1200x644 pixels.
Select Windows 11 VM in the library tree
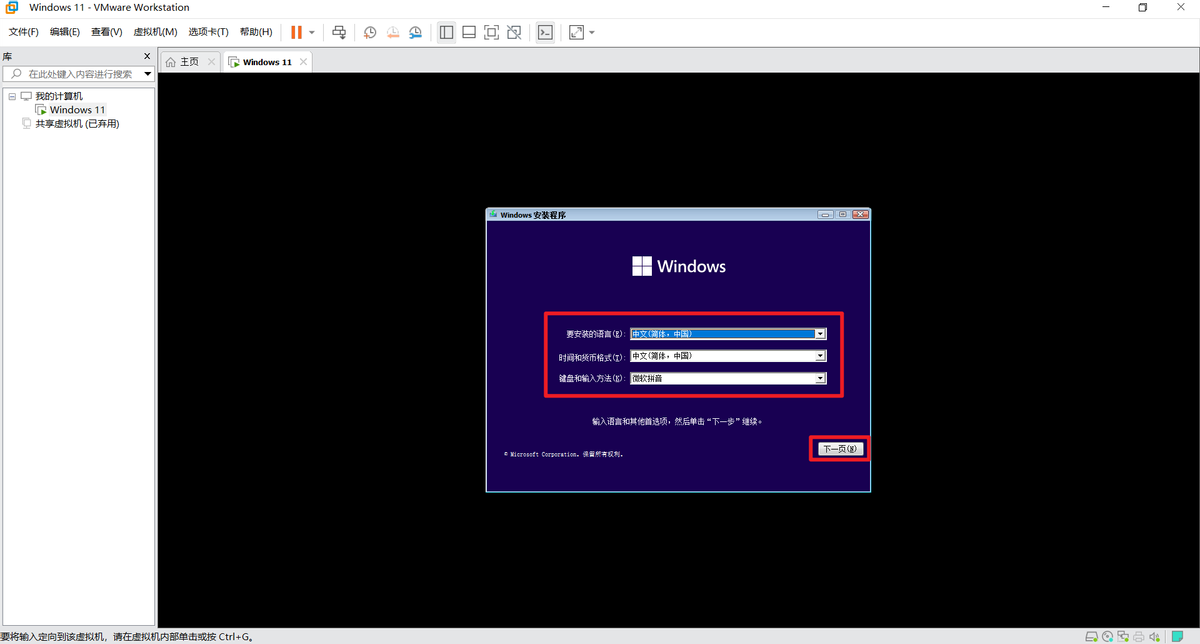(x=77, y=110)
